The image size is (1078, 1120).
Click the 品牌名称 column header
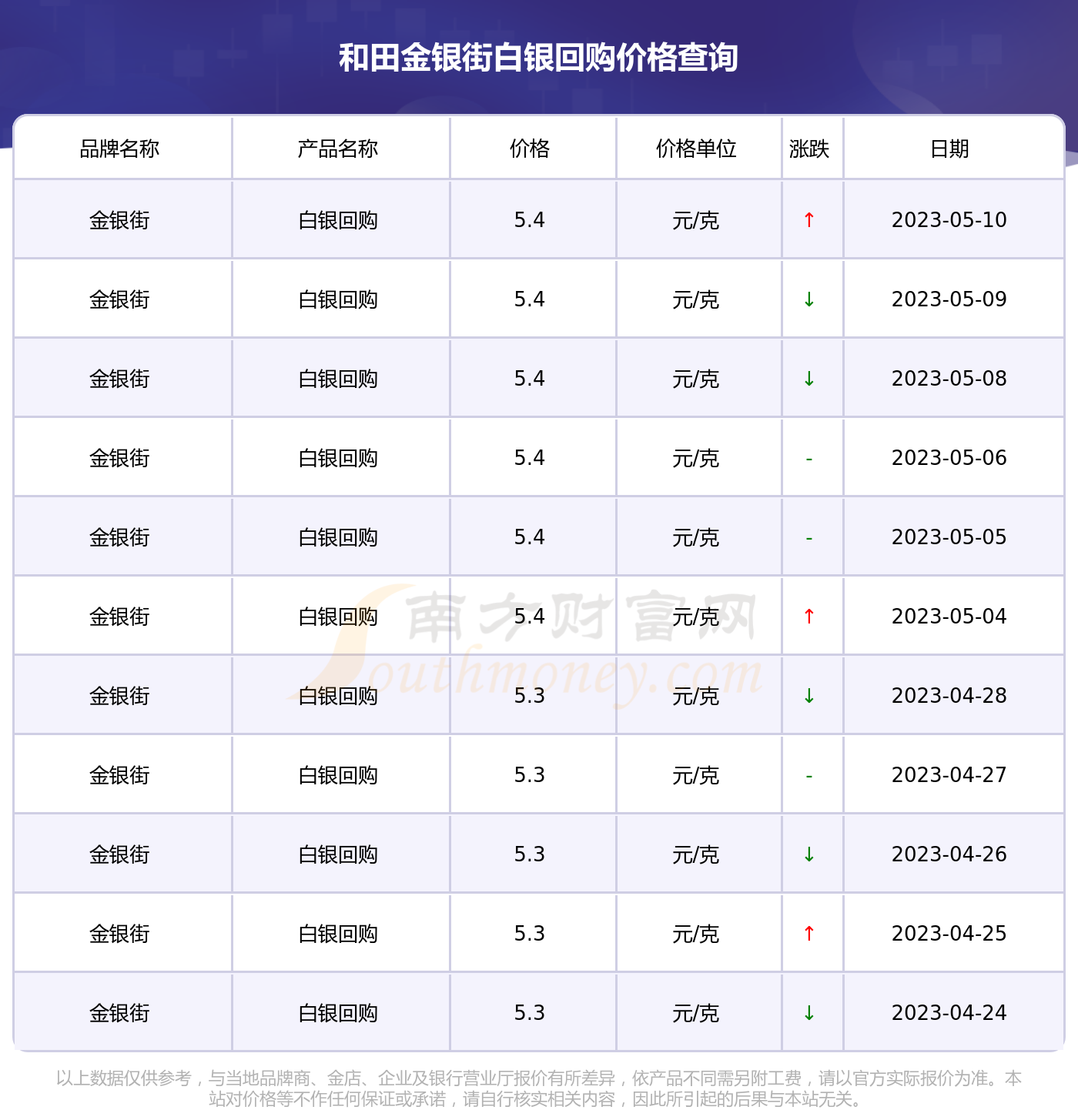119,149
